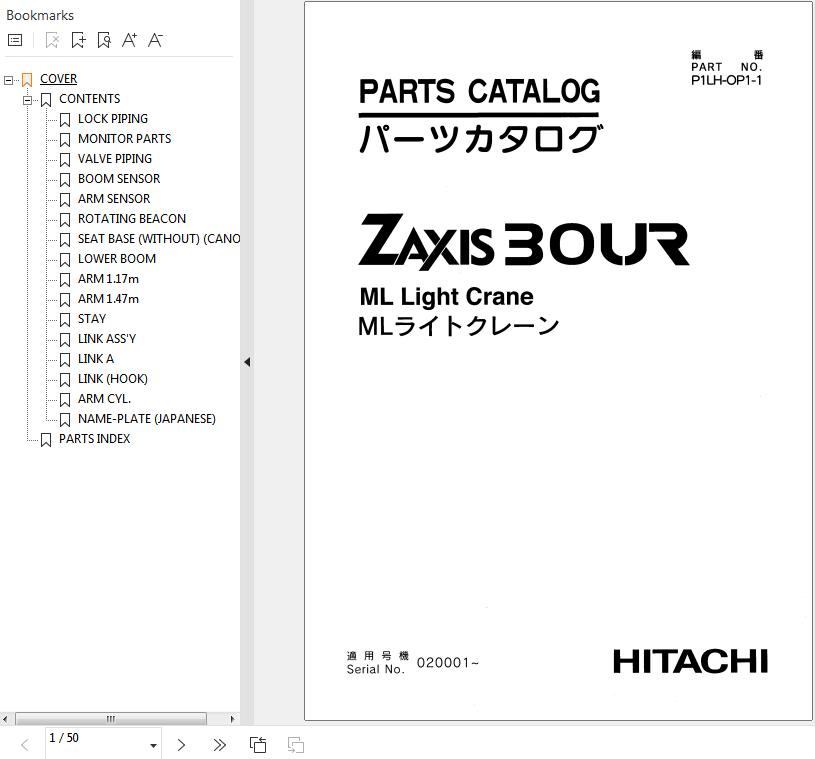Screen dimensions: 815x759
Task: Click the add new bookmark icon
Action: 78,40
